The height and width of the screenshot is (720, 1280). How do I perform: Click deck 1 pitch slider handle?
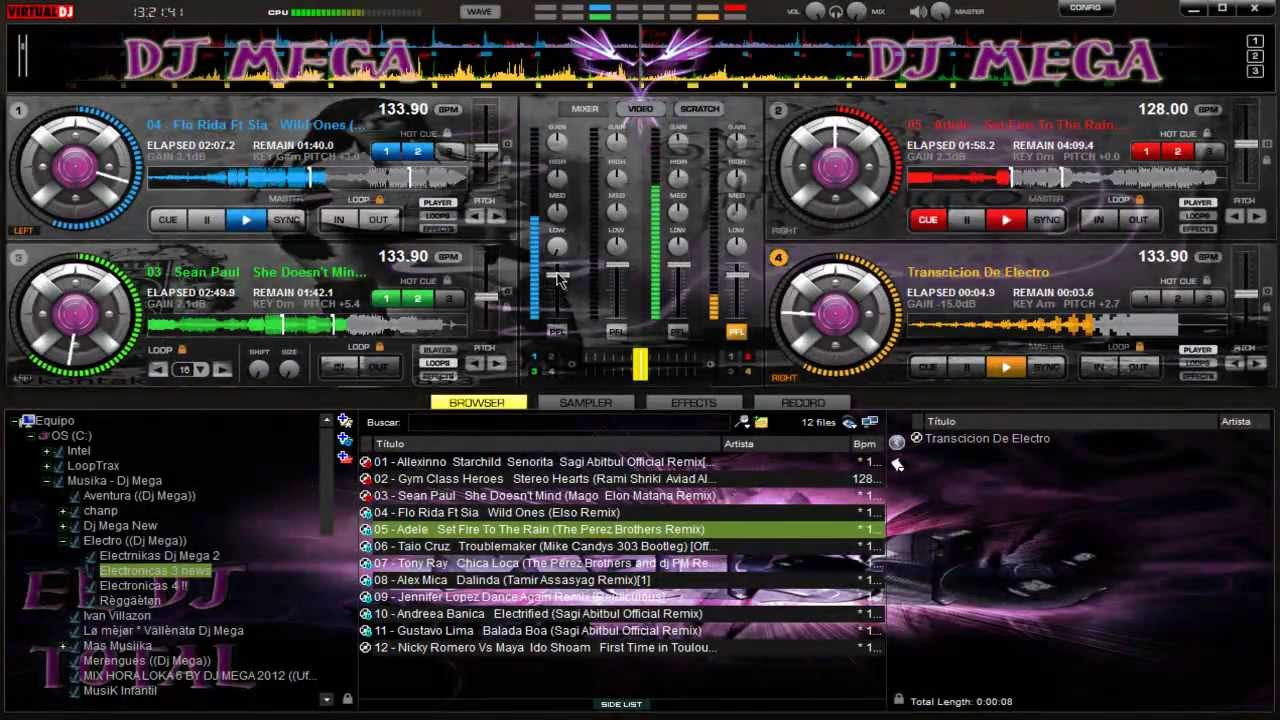point(487,148)
